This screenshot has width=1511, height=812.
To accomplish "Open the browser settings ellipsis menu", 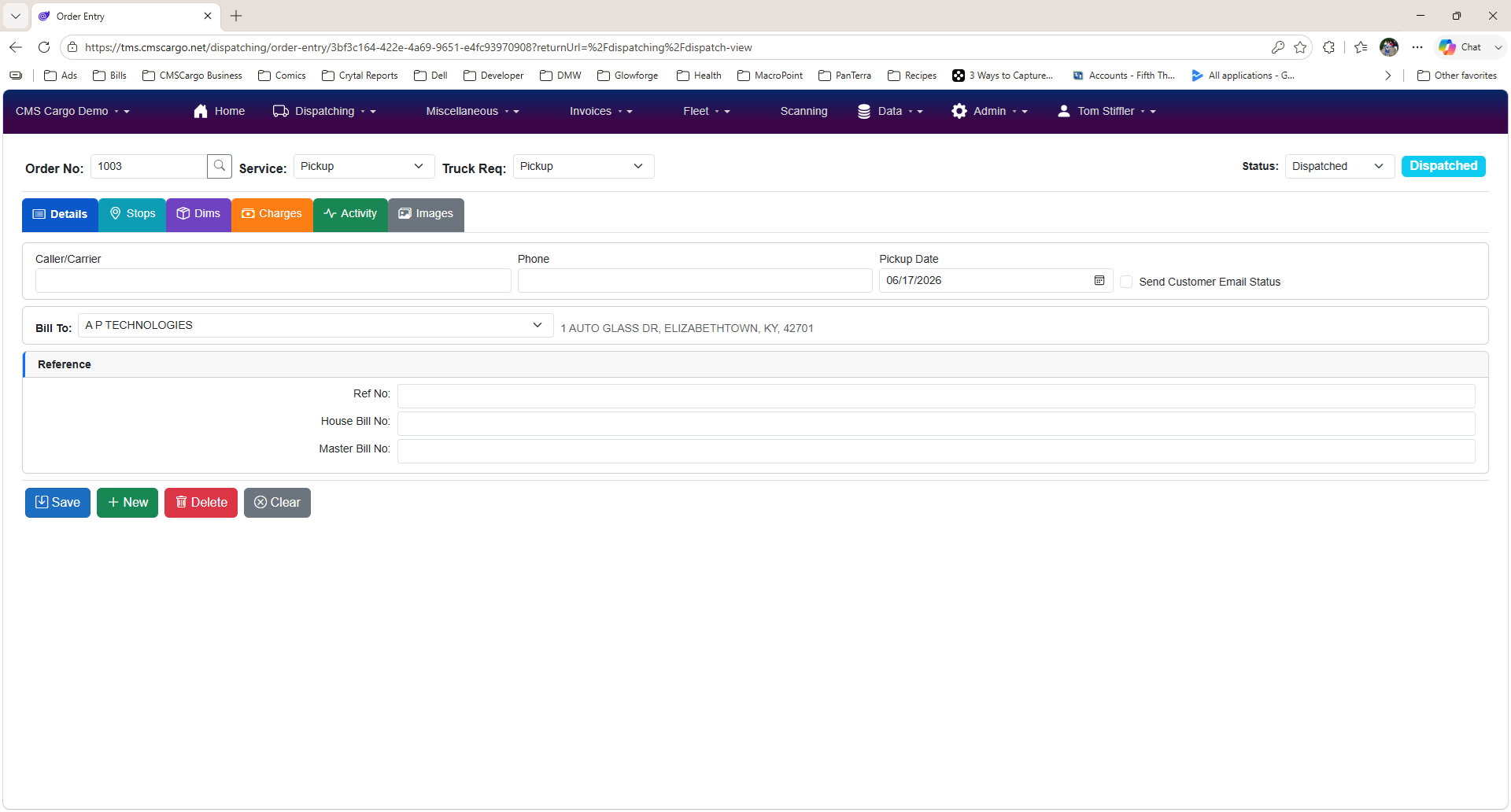I will coord(1417,47).
